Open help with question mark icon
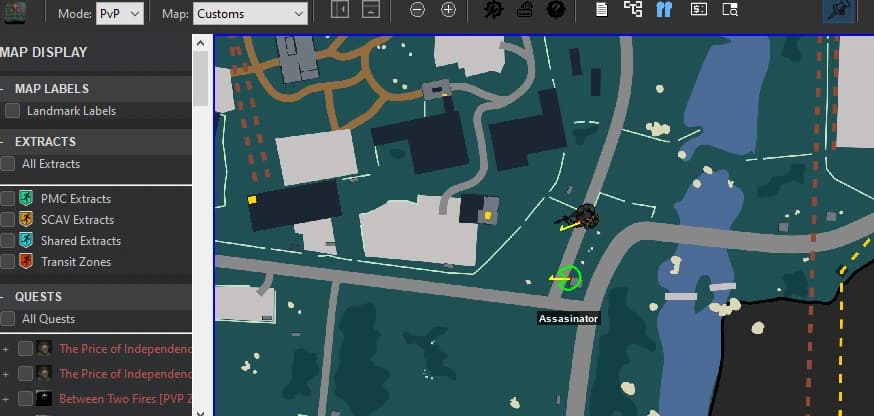Viewport: 874px width, 416px height. (x=556, y=9)
